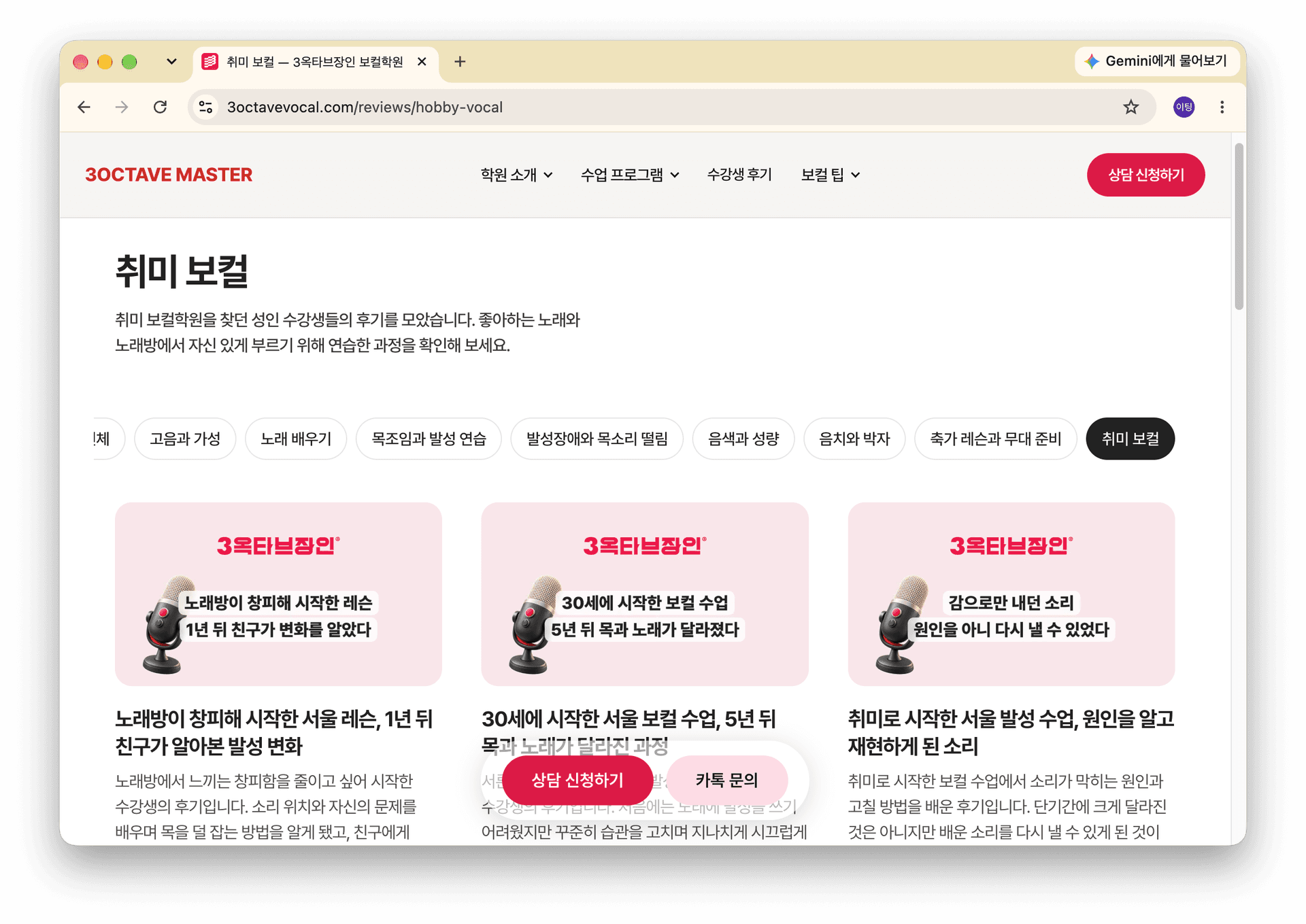Open the 30세에 시작한 보컬 수업 thumbnail

644,594
